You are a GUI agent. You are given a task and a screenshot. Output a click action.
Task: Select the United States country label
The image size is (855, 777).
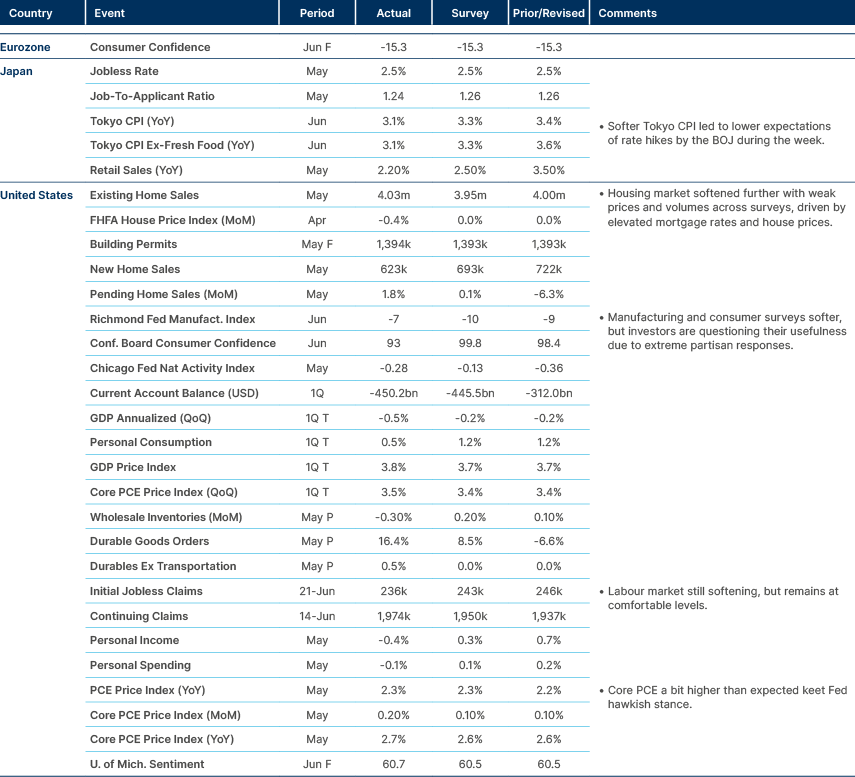tap(37, 195)
